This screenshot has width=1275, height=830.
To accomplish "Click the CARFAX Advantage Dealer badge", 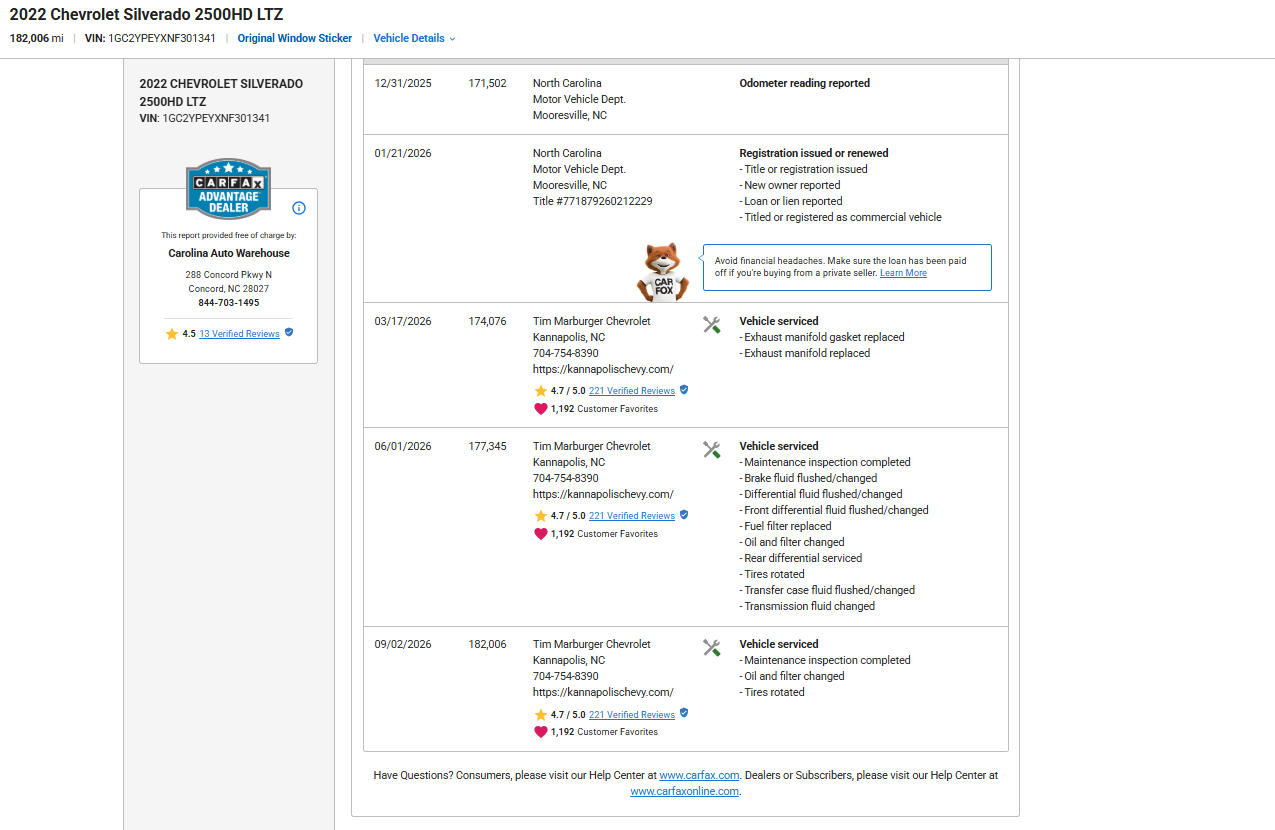I will (x=229, y=188).
